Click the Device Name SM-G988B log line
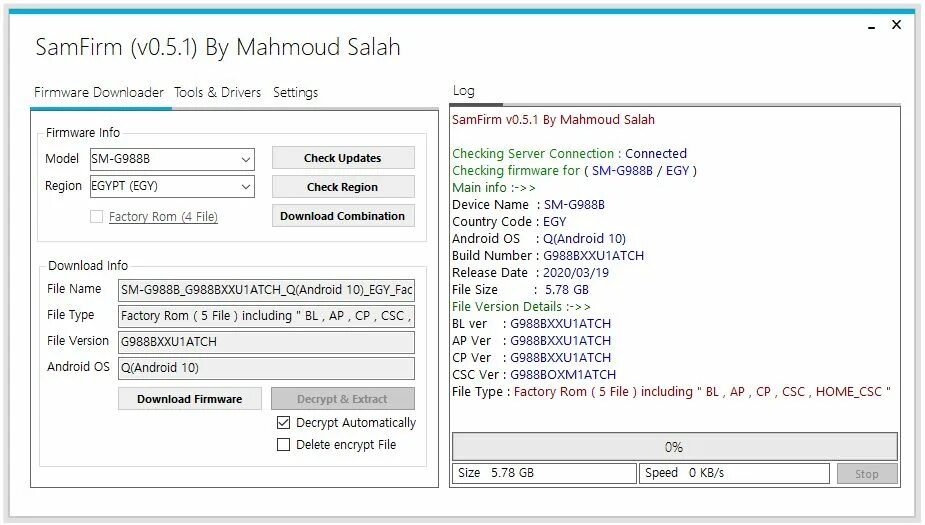925x525 pixels. 528,205
